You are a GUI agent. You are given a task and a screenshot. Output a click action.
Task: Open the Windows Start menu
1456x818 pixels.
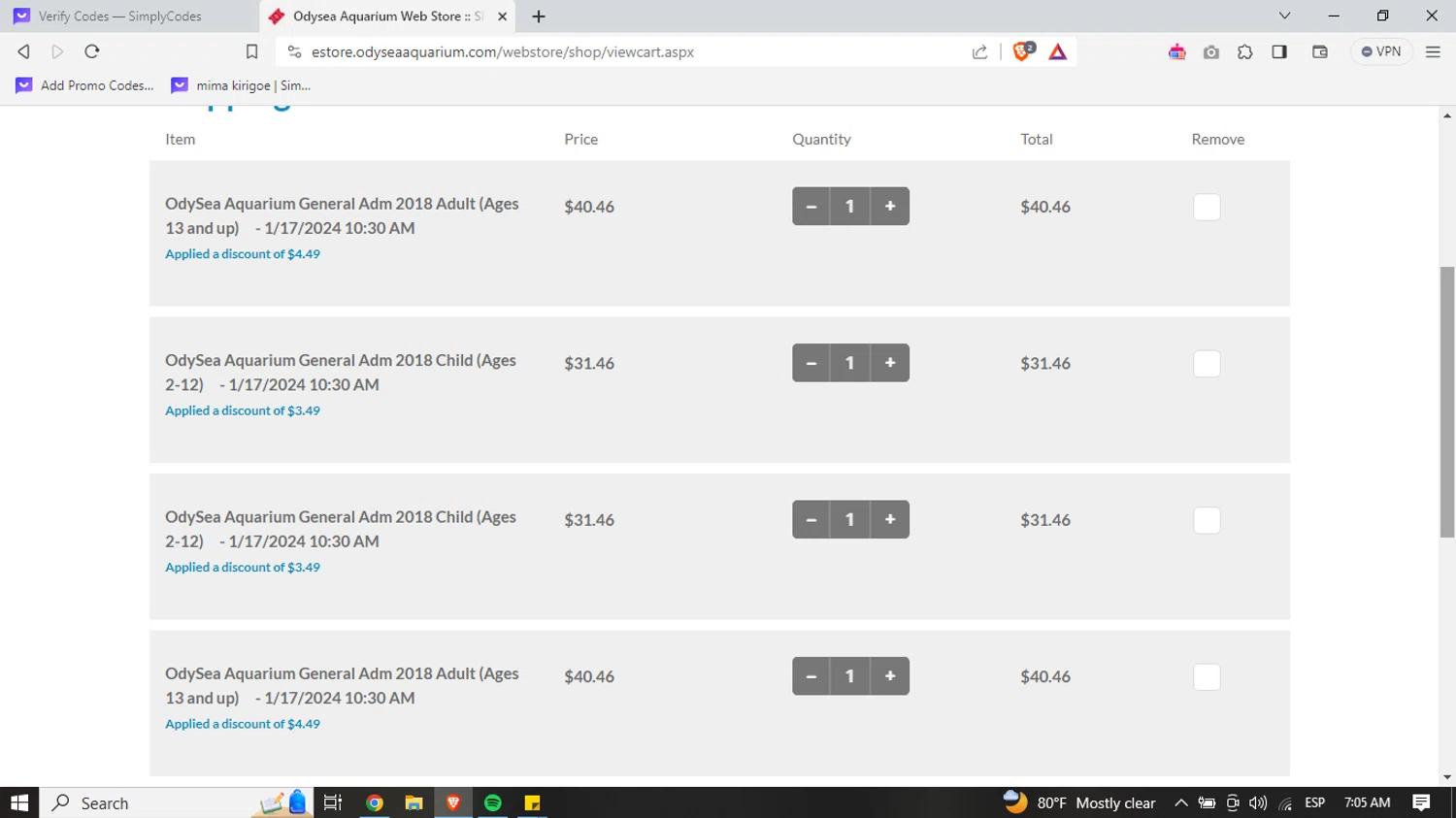click(x=19, y=802)
